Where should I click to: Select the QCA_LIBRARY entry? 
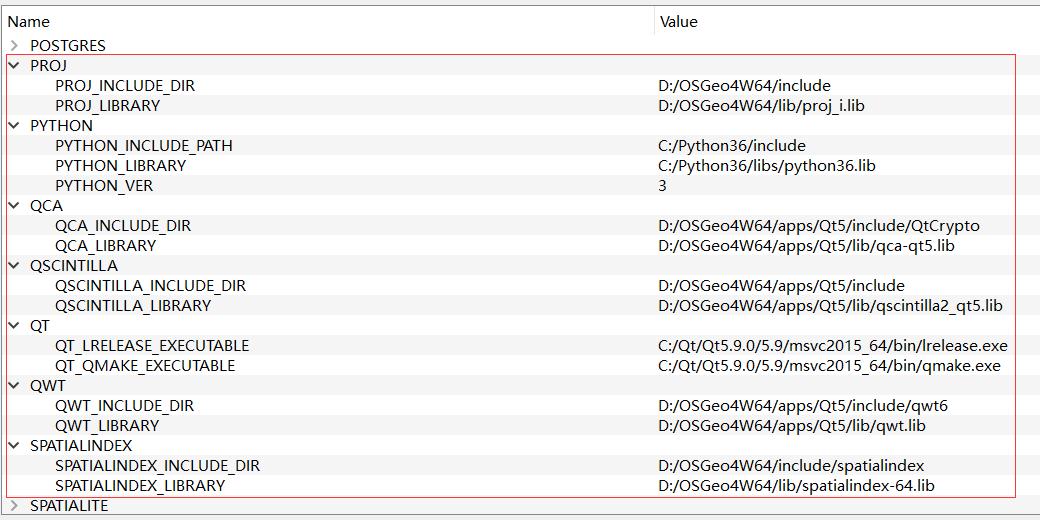105,245
